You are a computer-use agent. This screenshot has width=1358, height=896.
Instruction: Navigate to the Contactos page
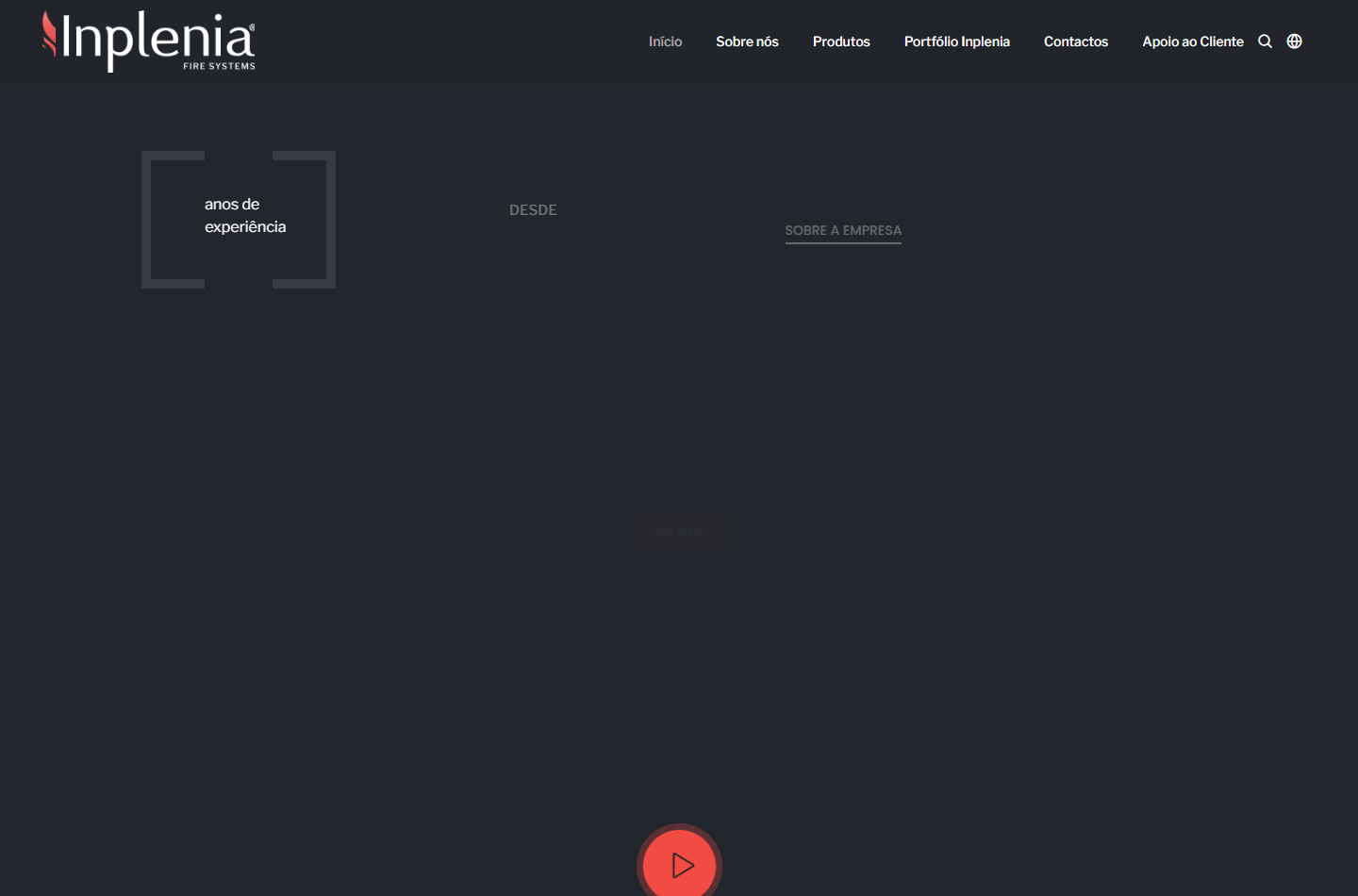pyautogui.click(x=1076, y=41)
